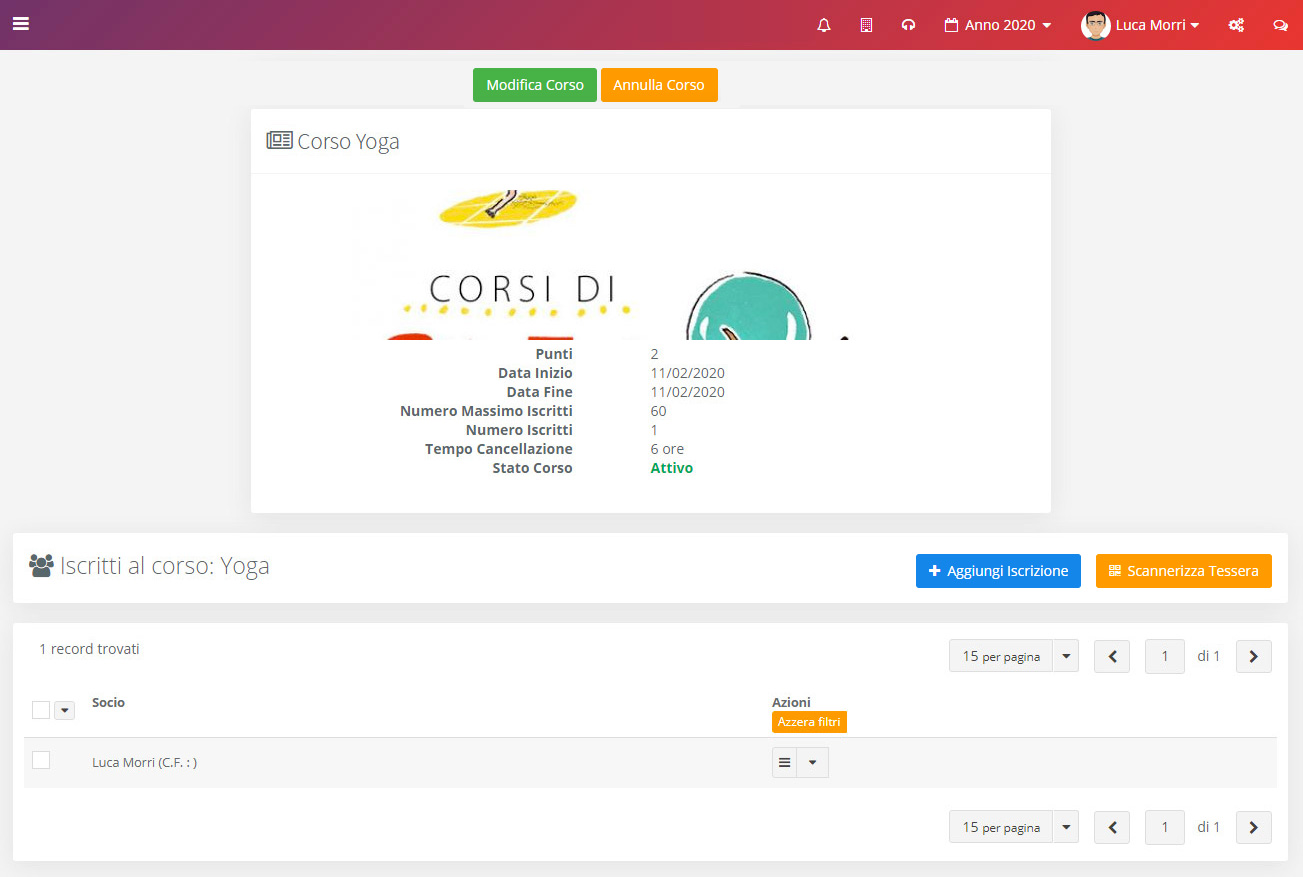Open the notifications bell
The width and height of the screenshot is (1303, 877).
tap(824, 25)
